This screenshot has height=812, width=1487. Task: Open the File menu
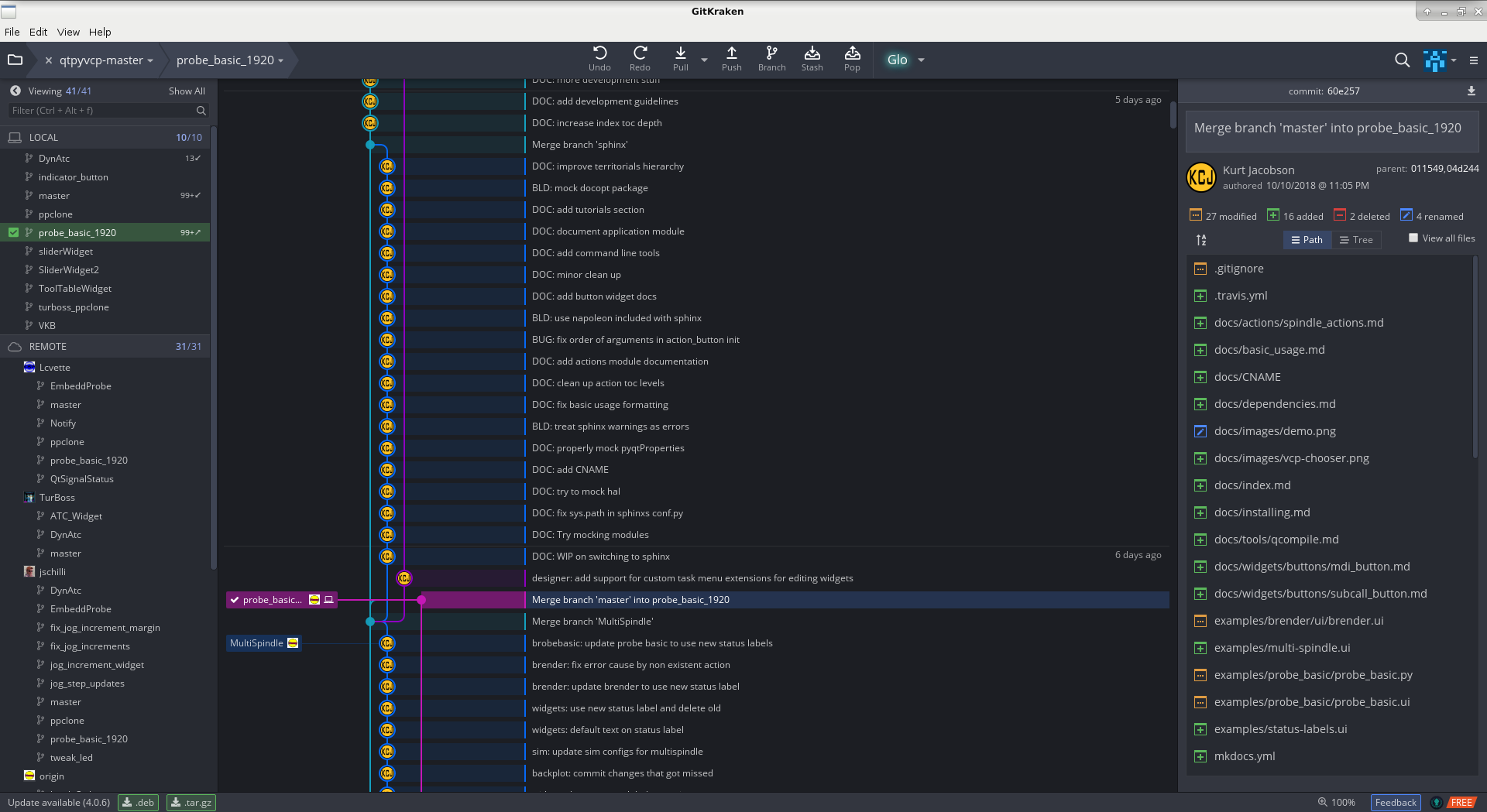click(12, 32)
